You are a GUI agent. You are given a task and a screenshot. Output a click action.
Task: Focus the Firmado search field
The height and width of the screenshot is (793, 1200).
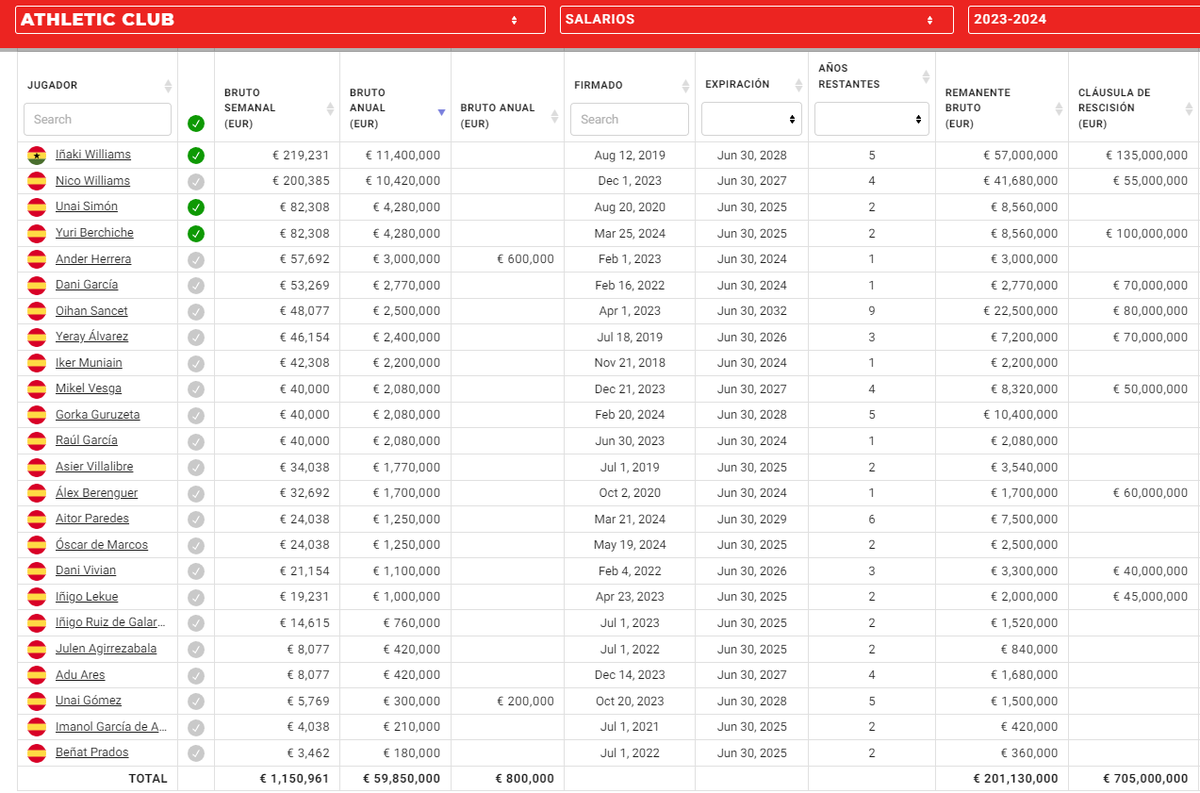pyautogui.click(x=629, y=119)
